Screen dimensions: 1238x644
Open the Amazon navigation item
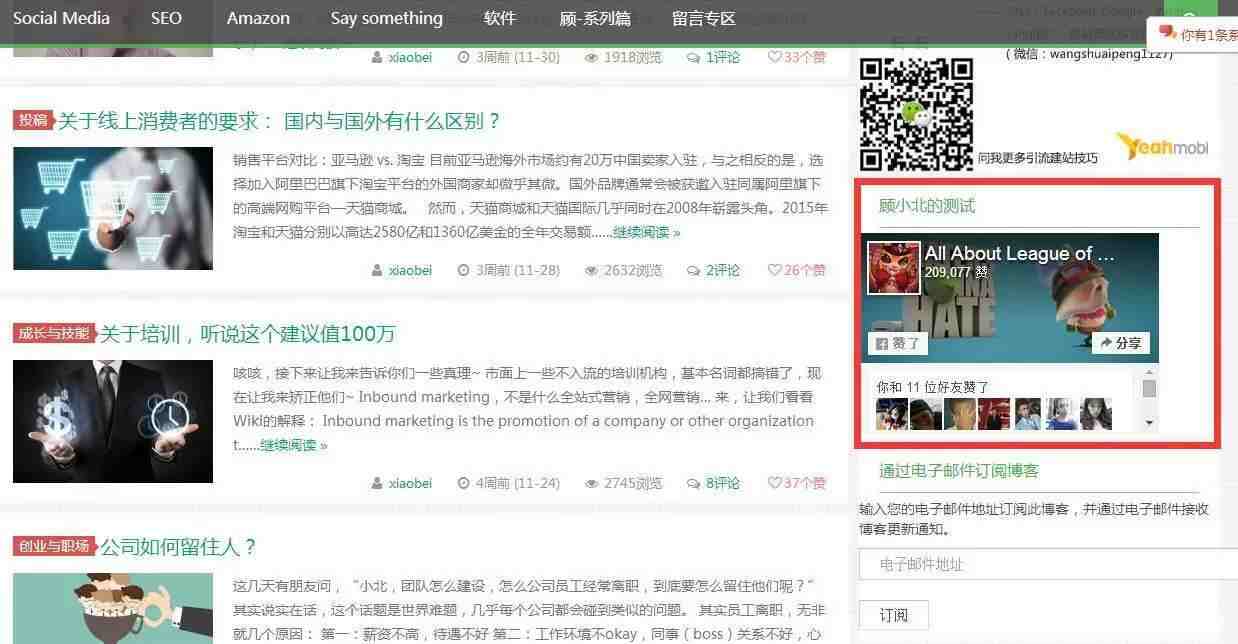coord(258,18)
